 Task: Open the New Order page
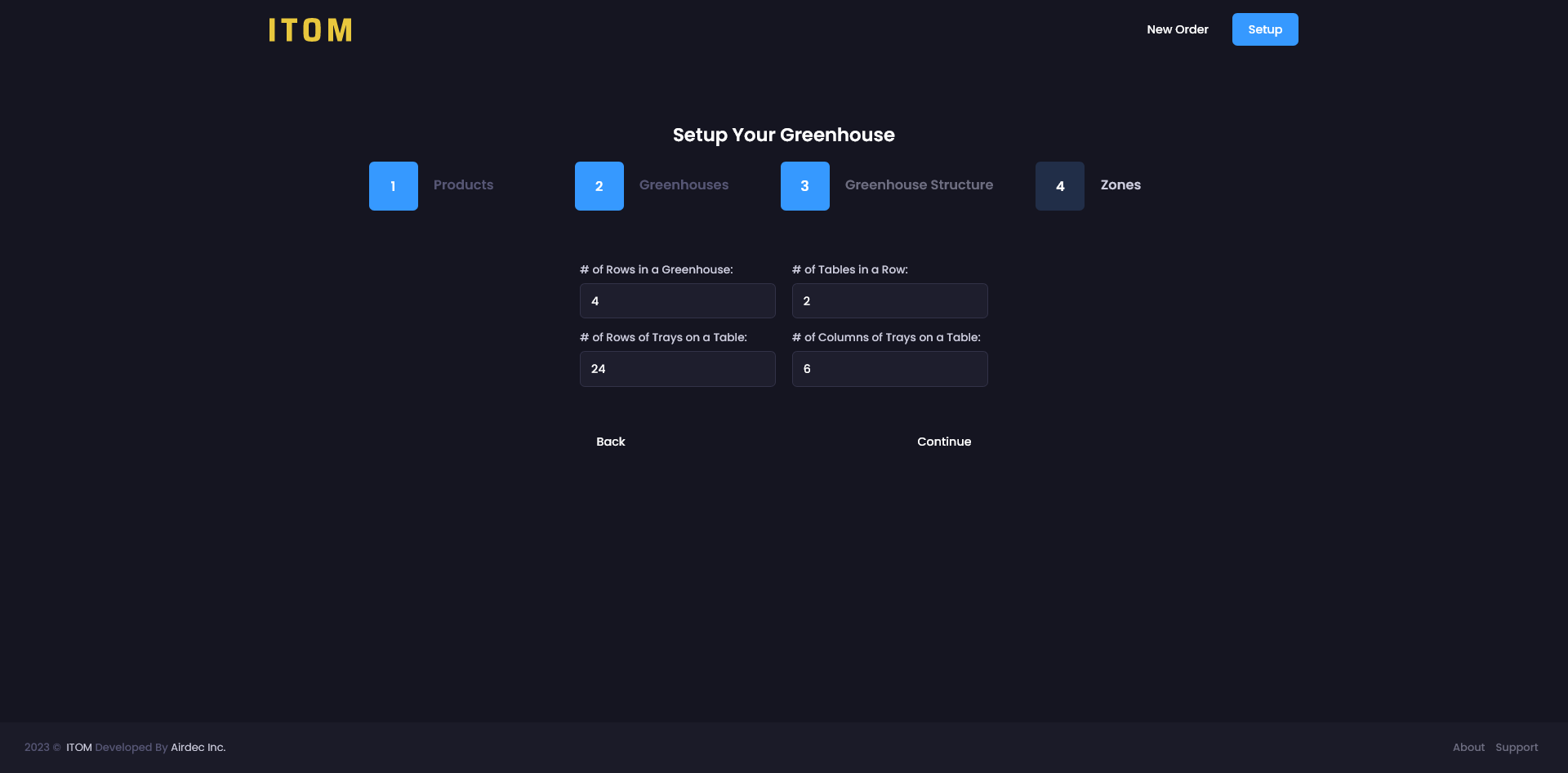(1177, 29)
